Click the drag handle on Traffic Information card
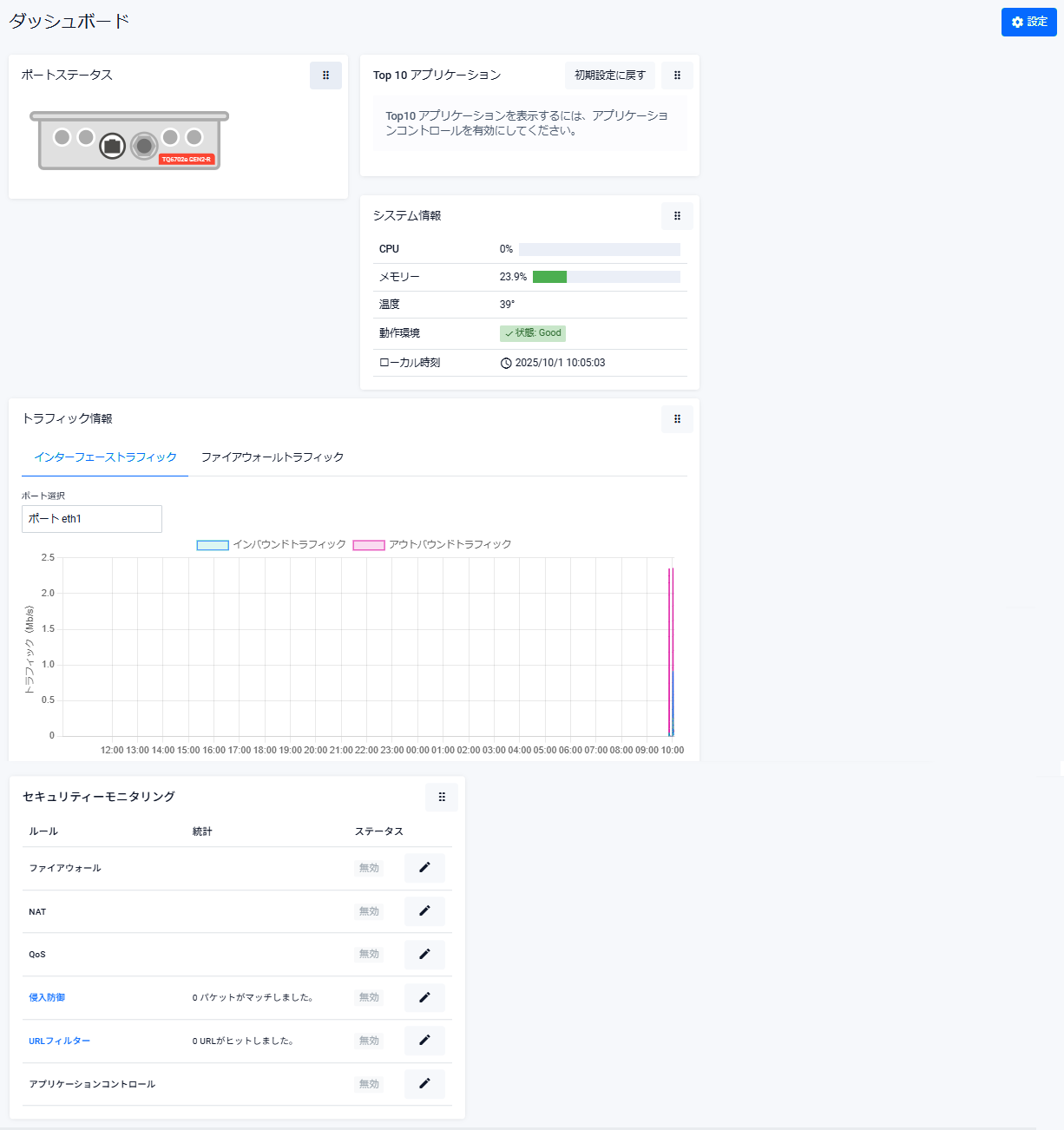 click(677, 419)
